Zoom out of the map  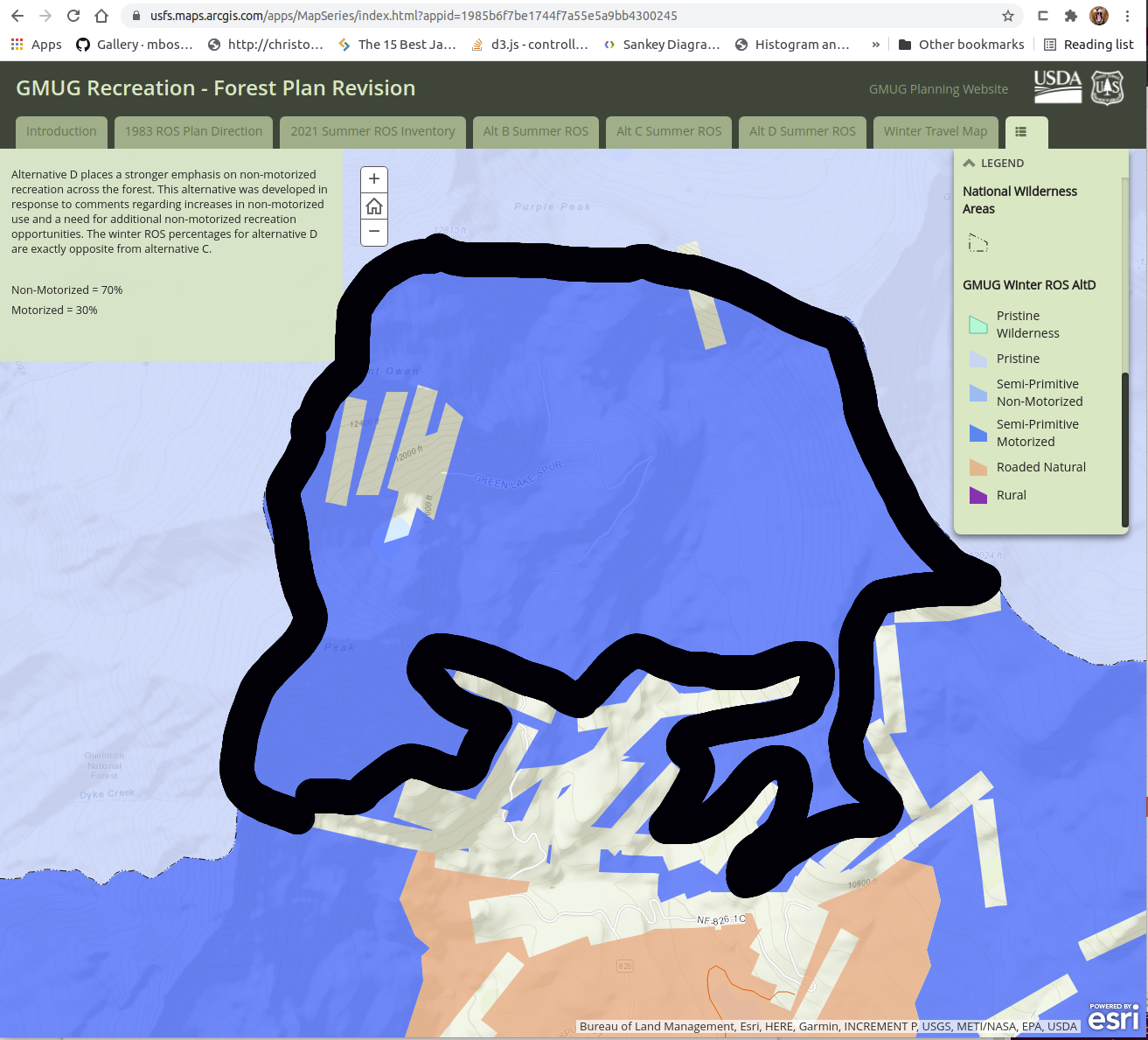click(x=374, y=232)
